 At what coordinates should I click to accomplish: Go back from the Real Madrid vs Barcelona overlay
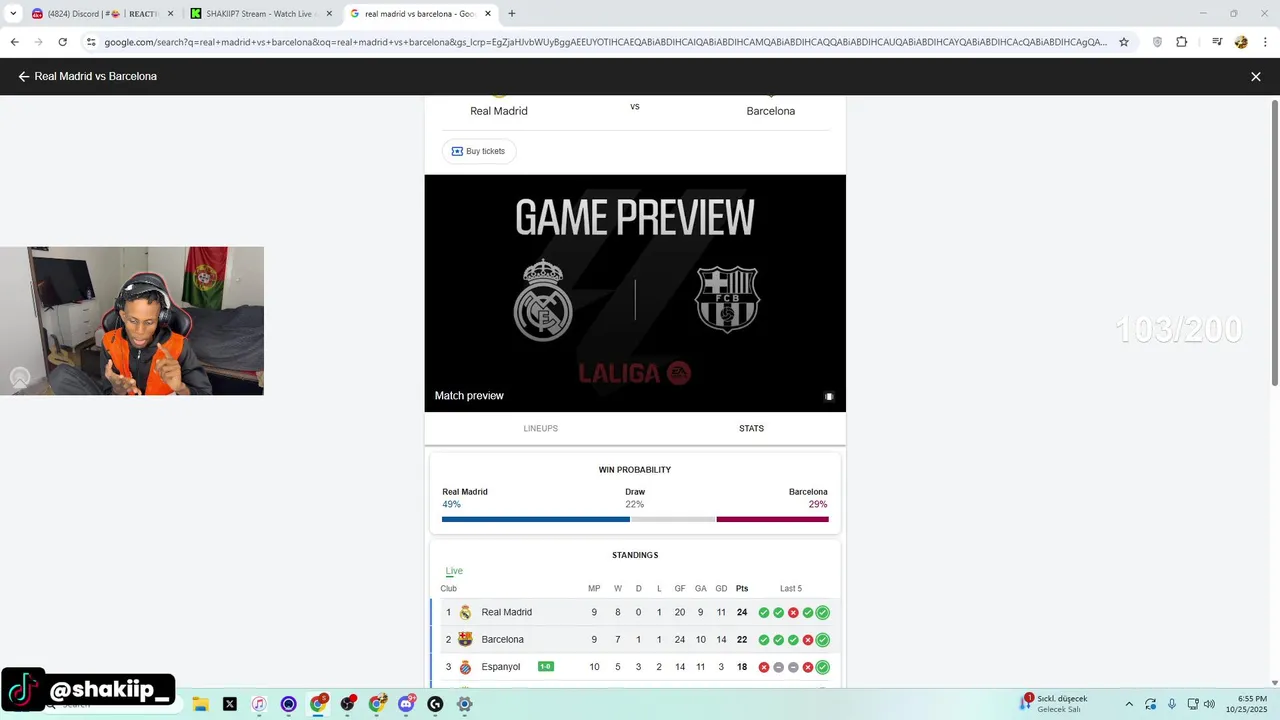coord(24,76)
